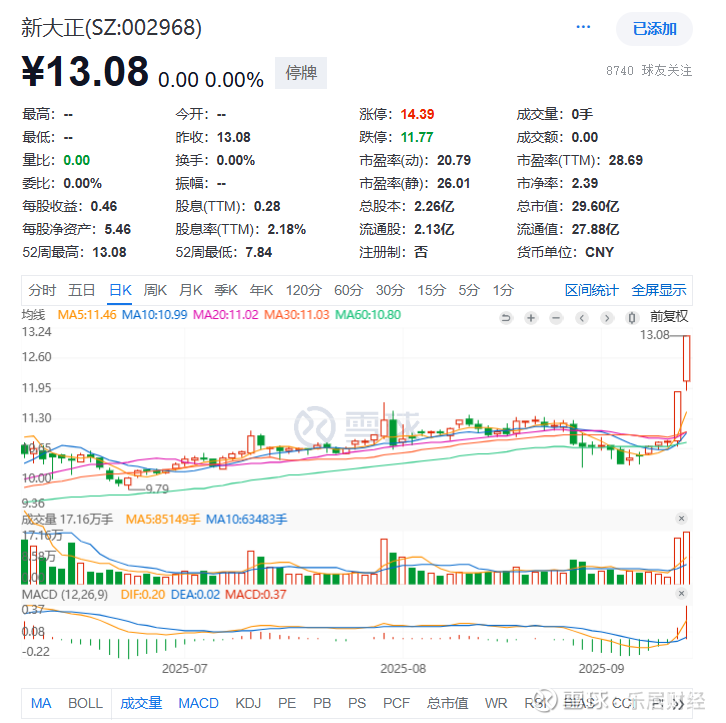Image resolution: width=726 pixels, height=723 pixels.
Task: Click the 市盈率(TTM) 28.69 value
Action: point(626,161)
